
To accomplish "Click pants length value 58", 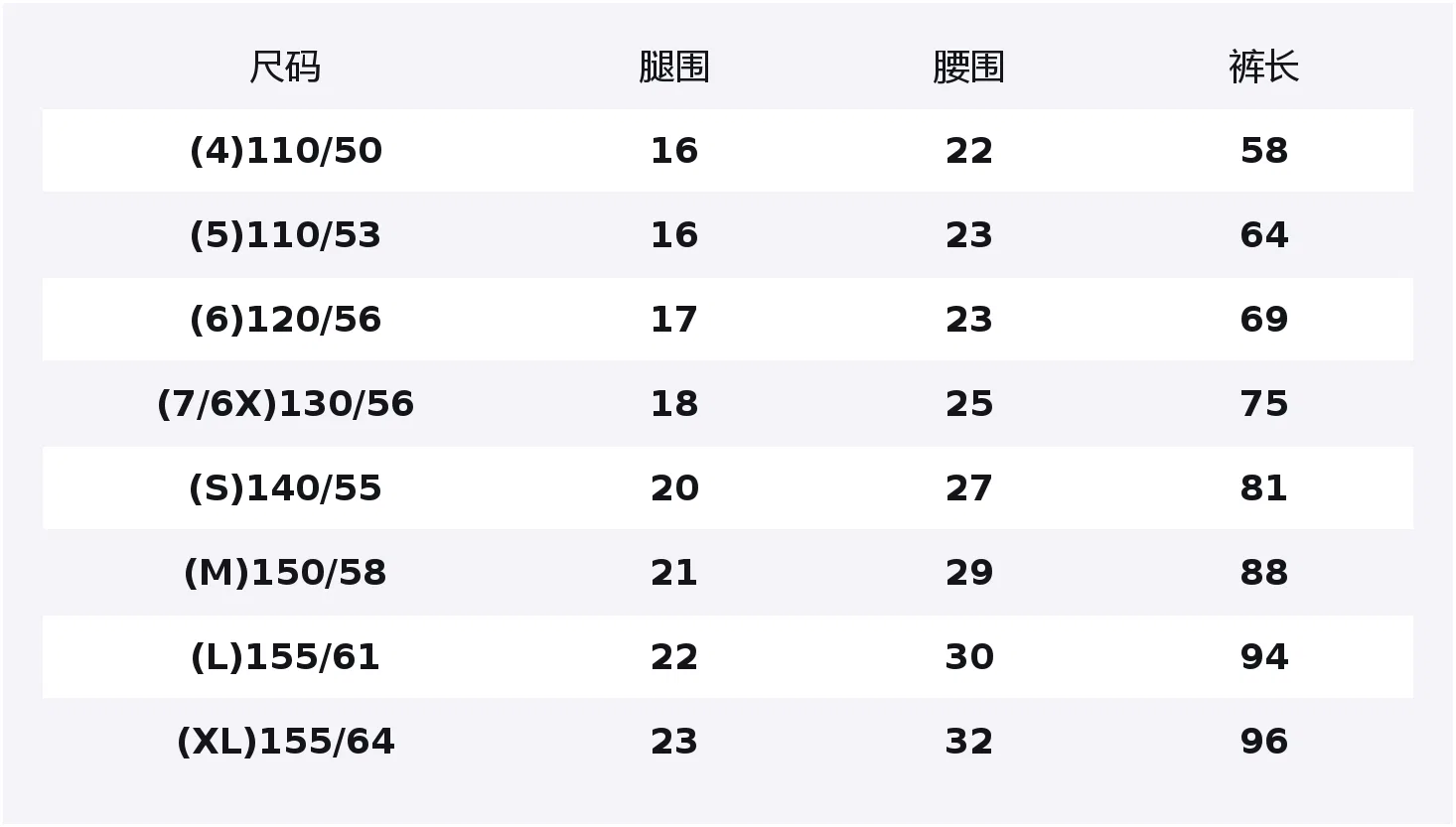I will (1264, 151).
